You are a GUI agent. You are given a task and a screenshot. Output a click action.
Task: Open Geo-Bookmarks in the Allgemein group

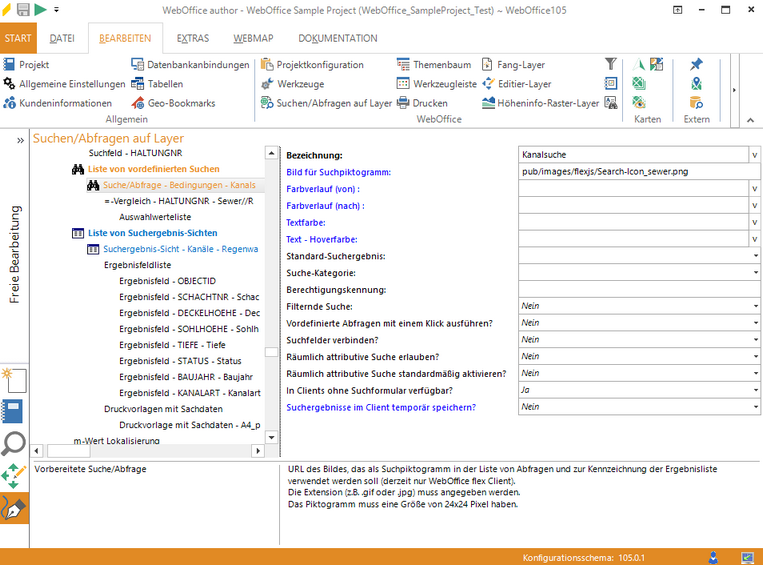click(x=172, y=103)
